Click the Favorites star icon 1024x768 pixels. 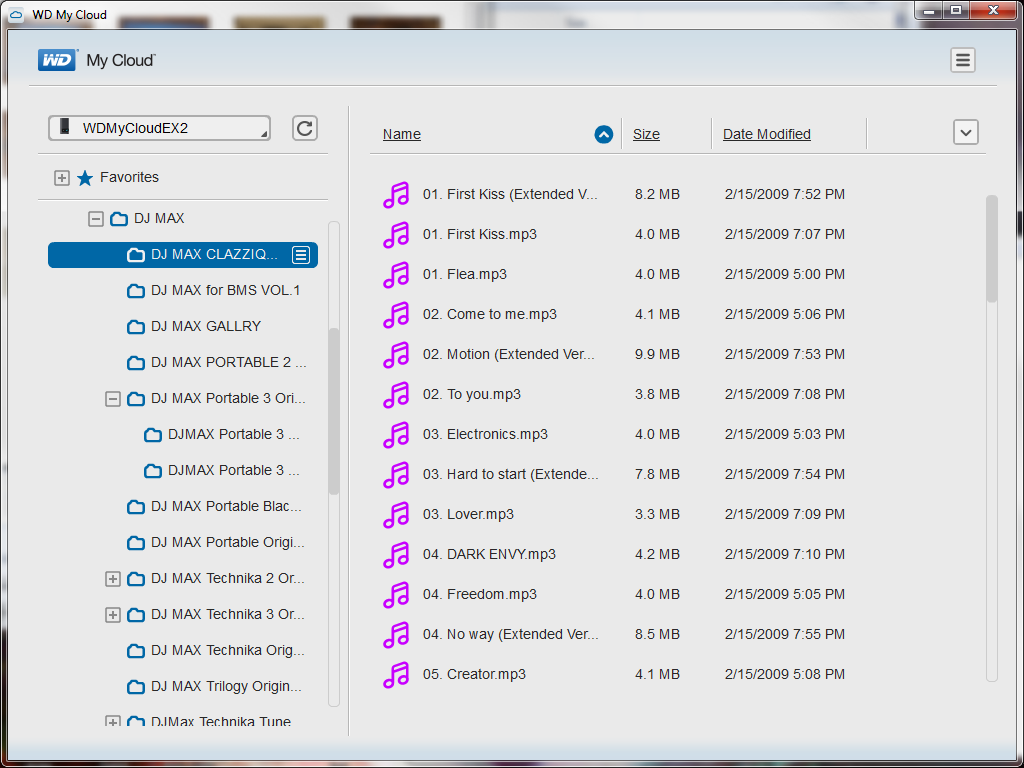tap(85, 178)
